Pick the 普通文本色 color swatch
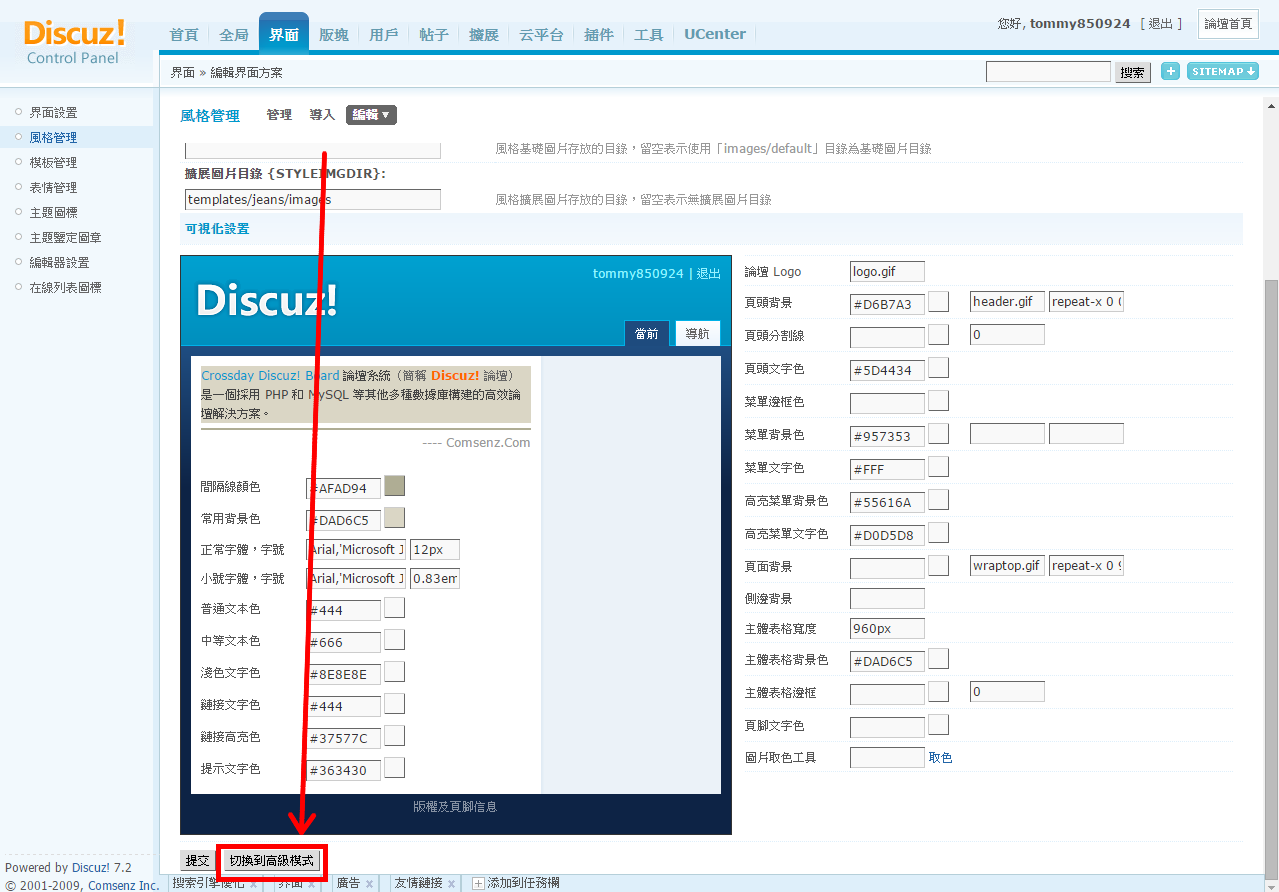Viewport: 1279px width, 892px height. (395, 608)
